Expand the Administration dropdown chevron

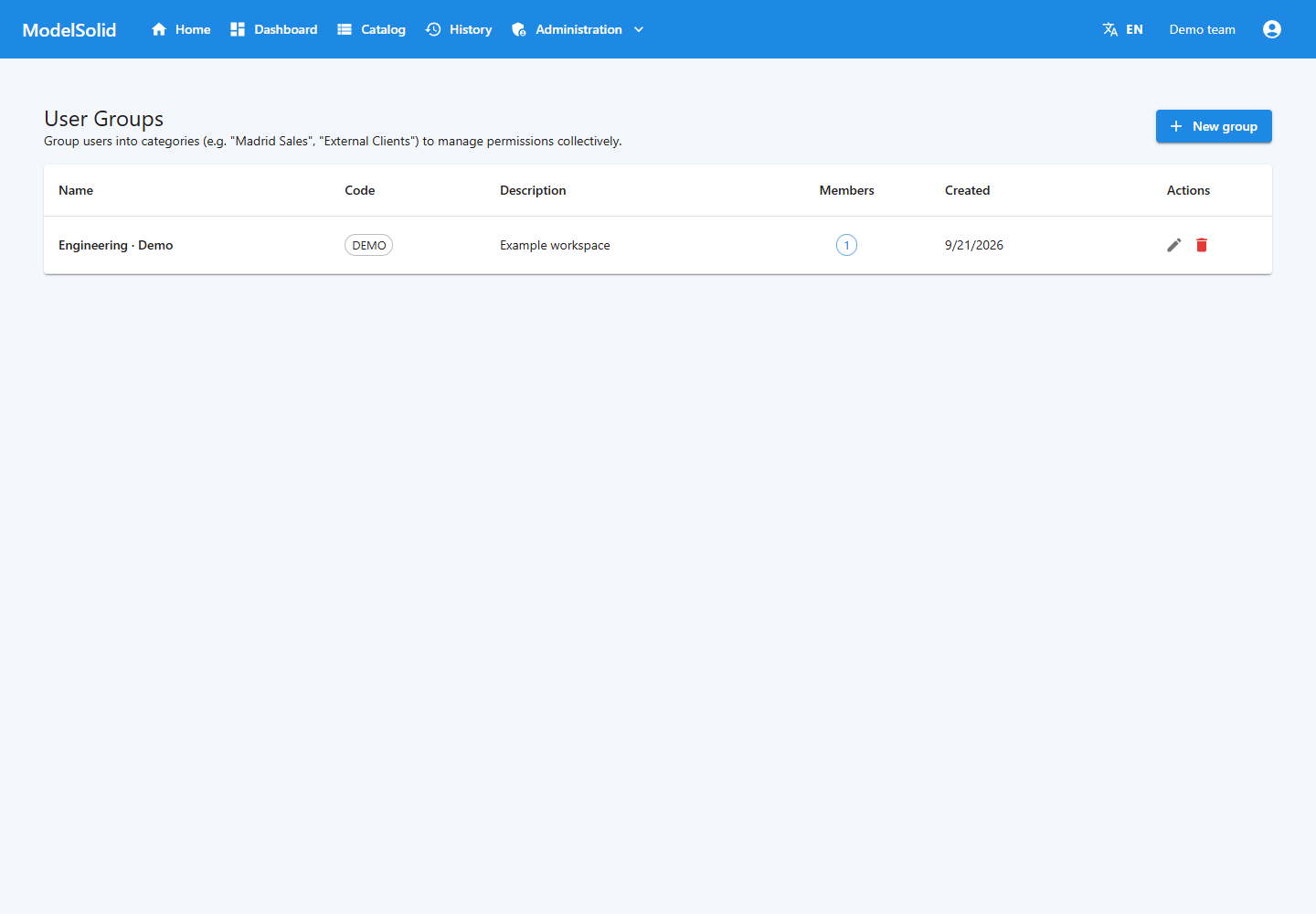click(639, 29)
